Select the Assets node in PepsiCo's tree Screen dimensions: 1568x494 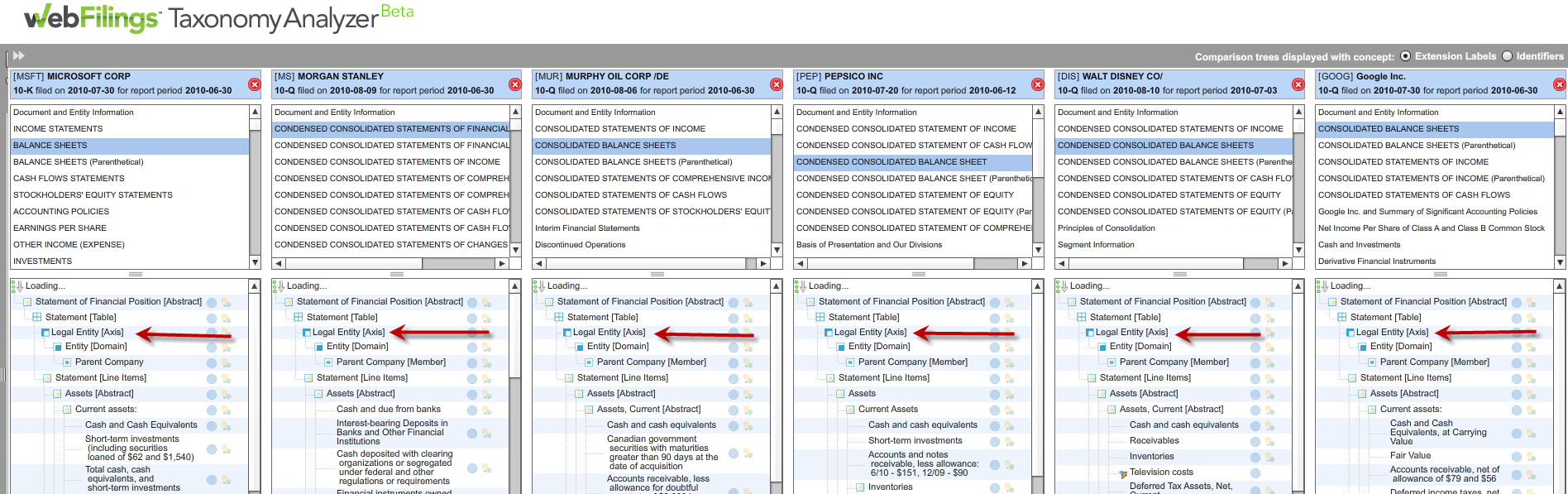click(862, 394)
